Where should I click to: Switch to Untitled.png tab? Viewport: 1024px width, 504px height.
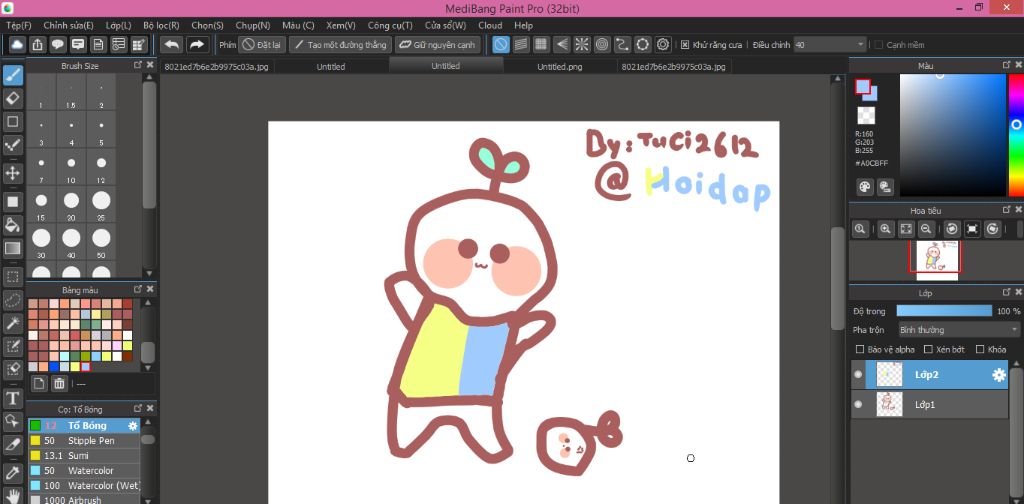click(x=560, y=67)
